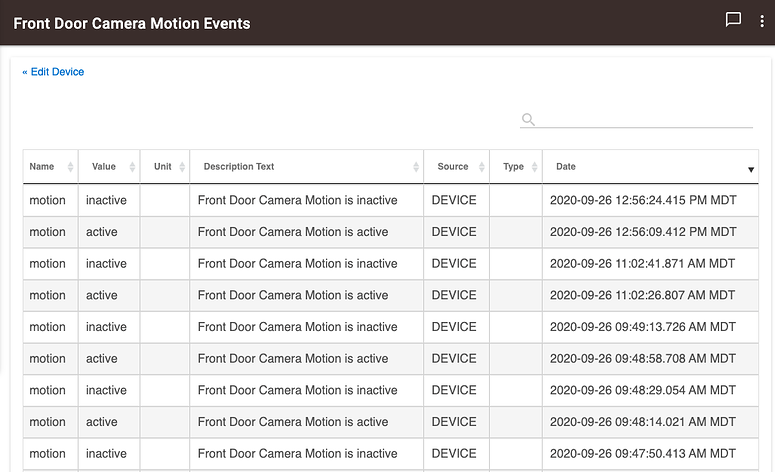Viewport: 775px width, 472px height.
Task: Click the 09:49:13.726 AM event description text
Action: click(x=297, y=327)
